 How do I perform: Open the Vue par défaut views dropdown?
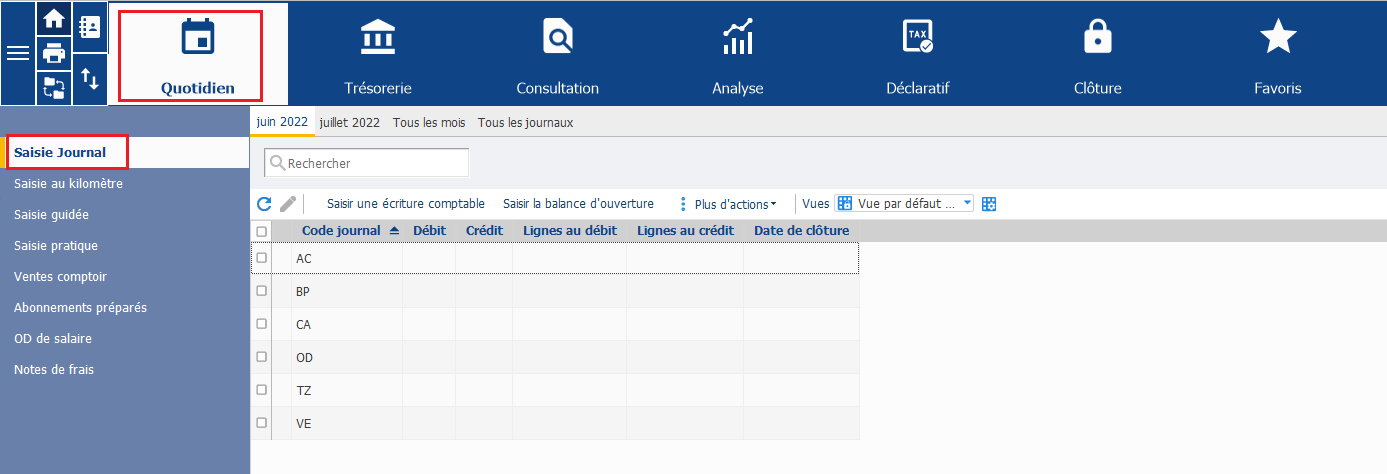click(x=904, y=203)
